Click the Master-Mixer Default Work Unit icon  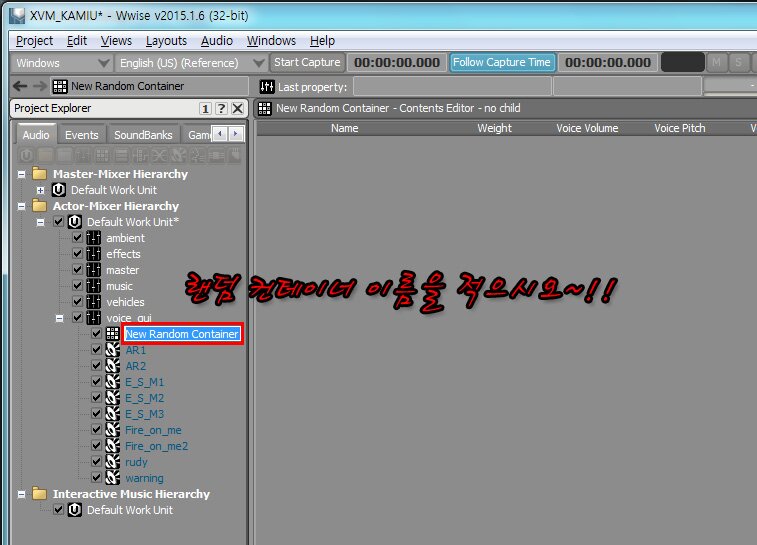coord(58,190)
